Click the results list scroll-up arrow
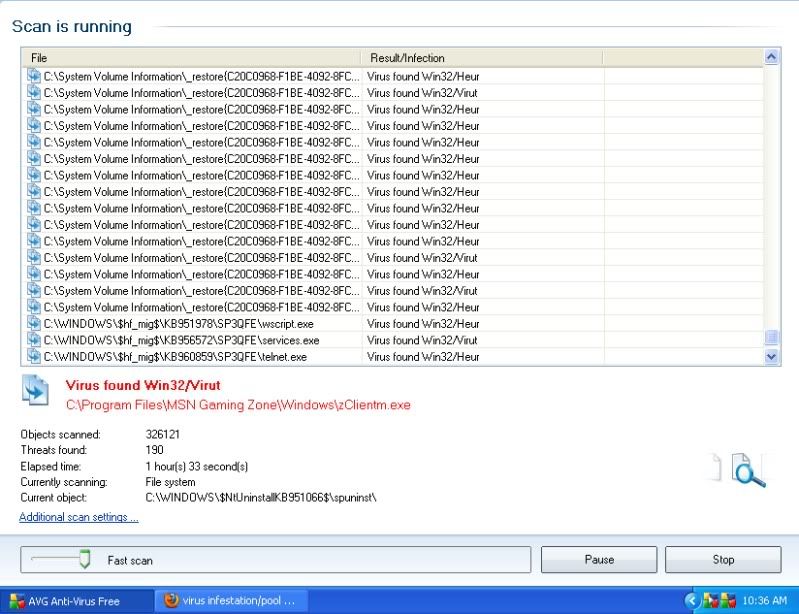The image size is (799, 614). click(771, 57)
